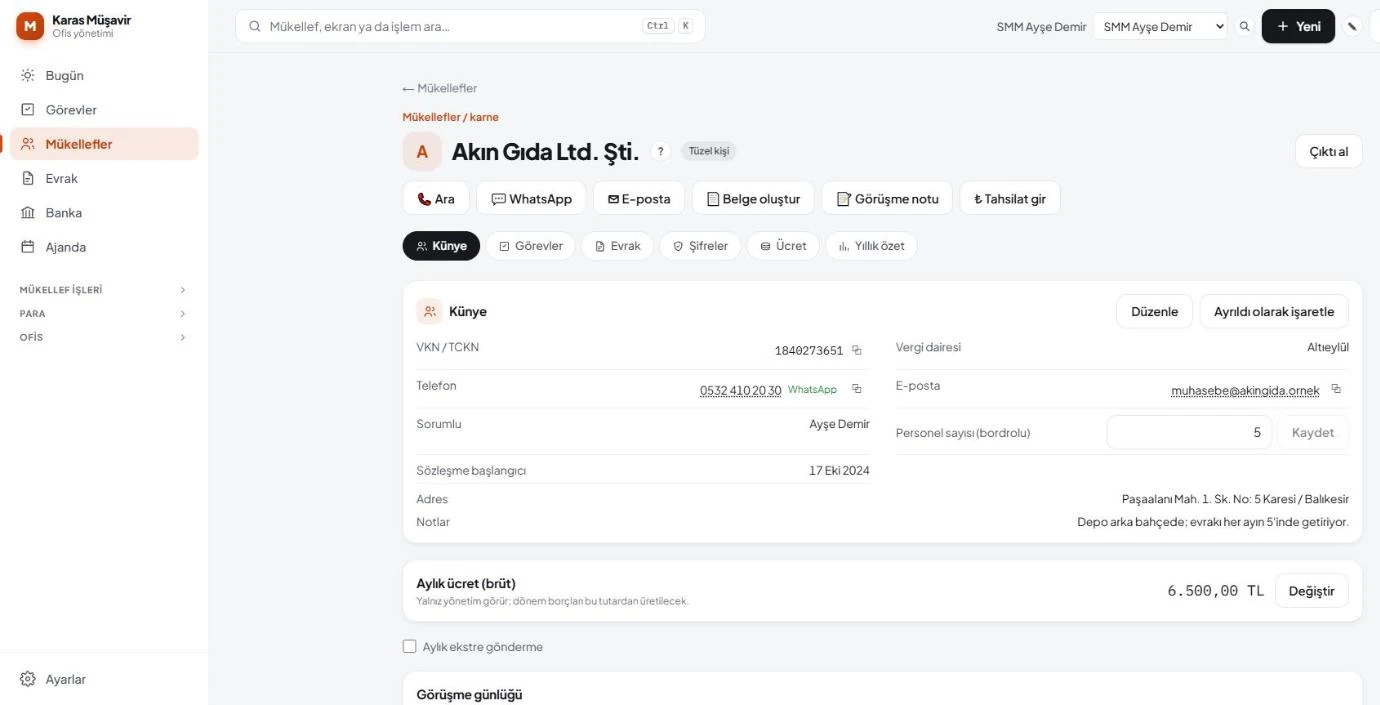Open Görevler in the sidebar
1380x705 pixels.
click(104, 110)
